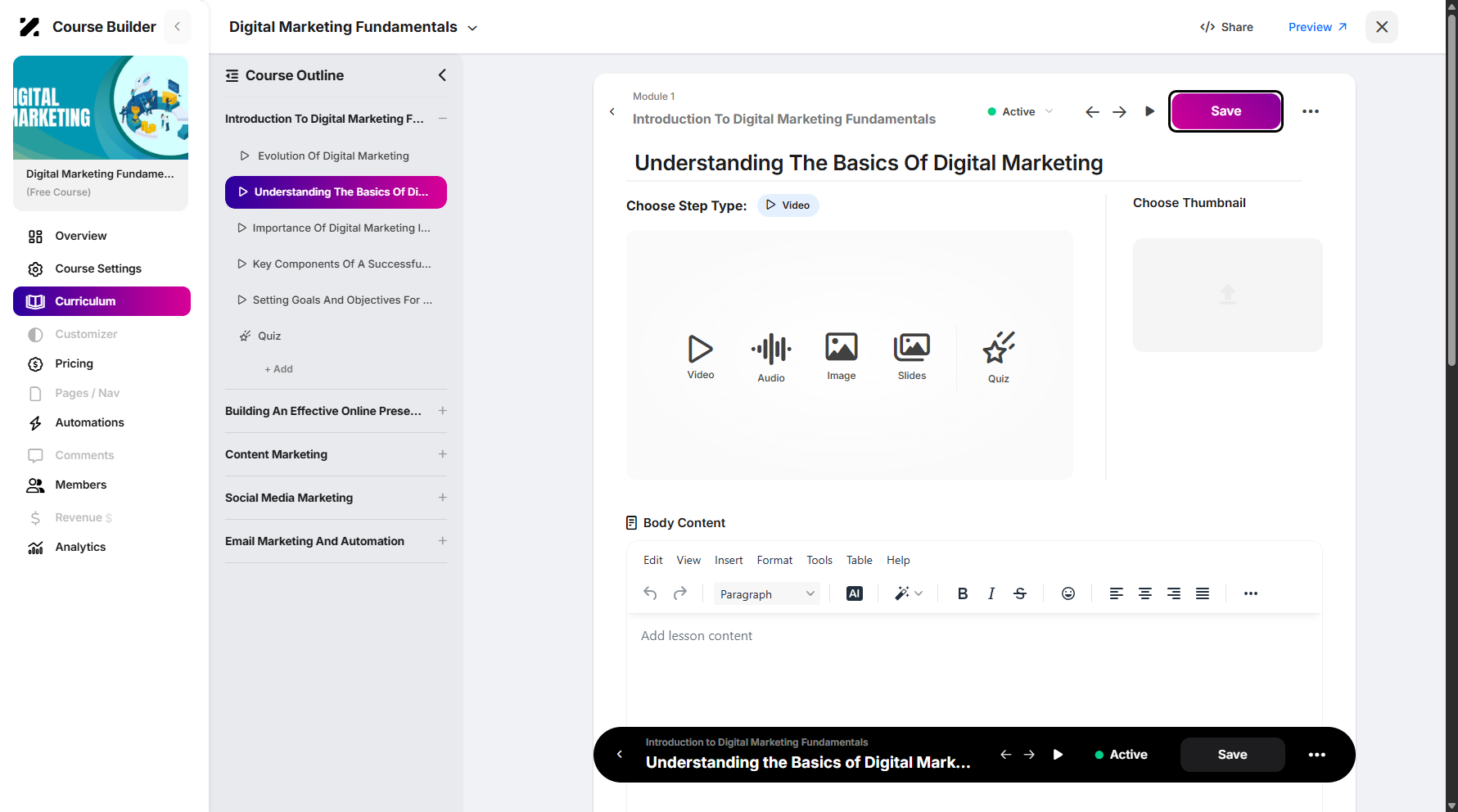Apply strikethrough formatting in the editor
This screenshot has width=1458, height=812.
1019,593
